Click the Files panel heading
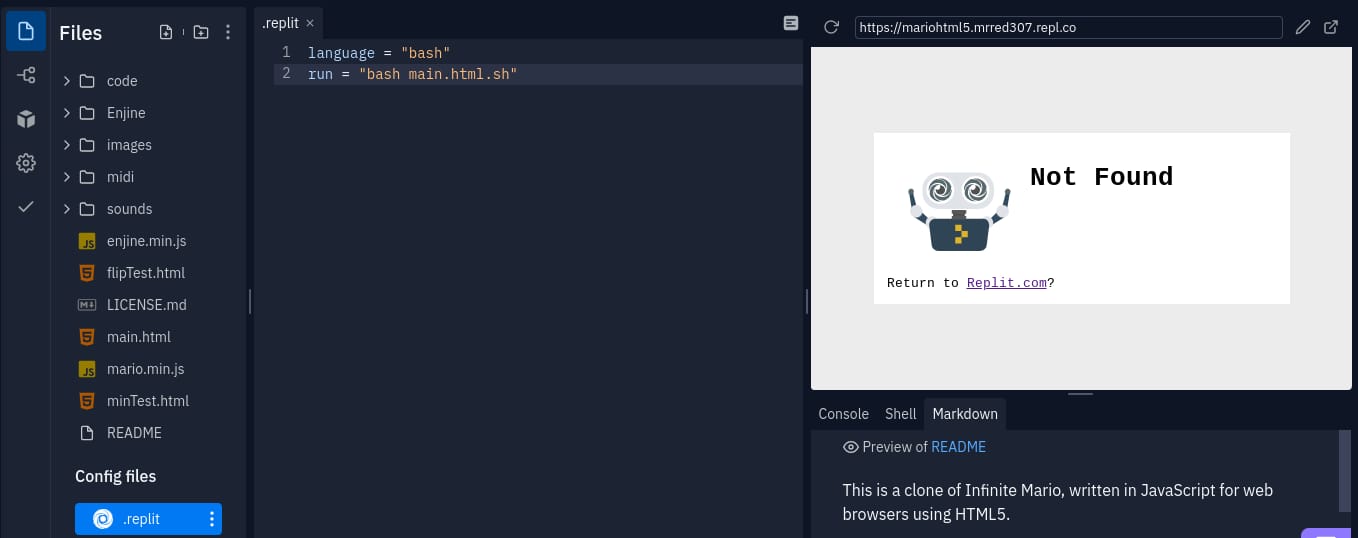 click(80, 33)
